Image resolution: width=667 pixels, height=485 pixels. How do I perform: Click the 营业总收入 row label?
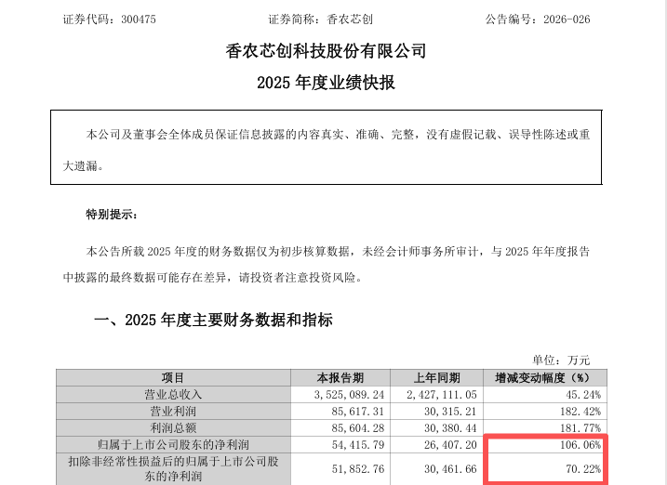(172, 393)
